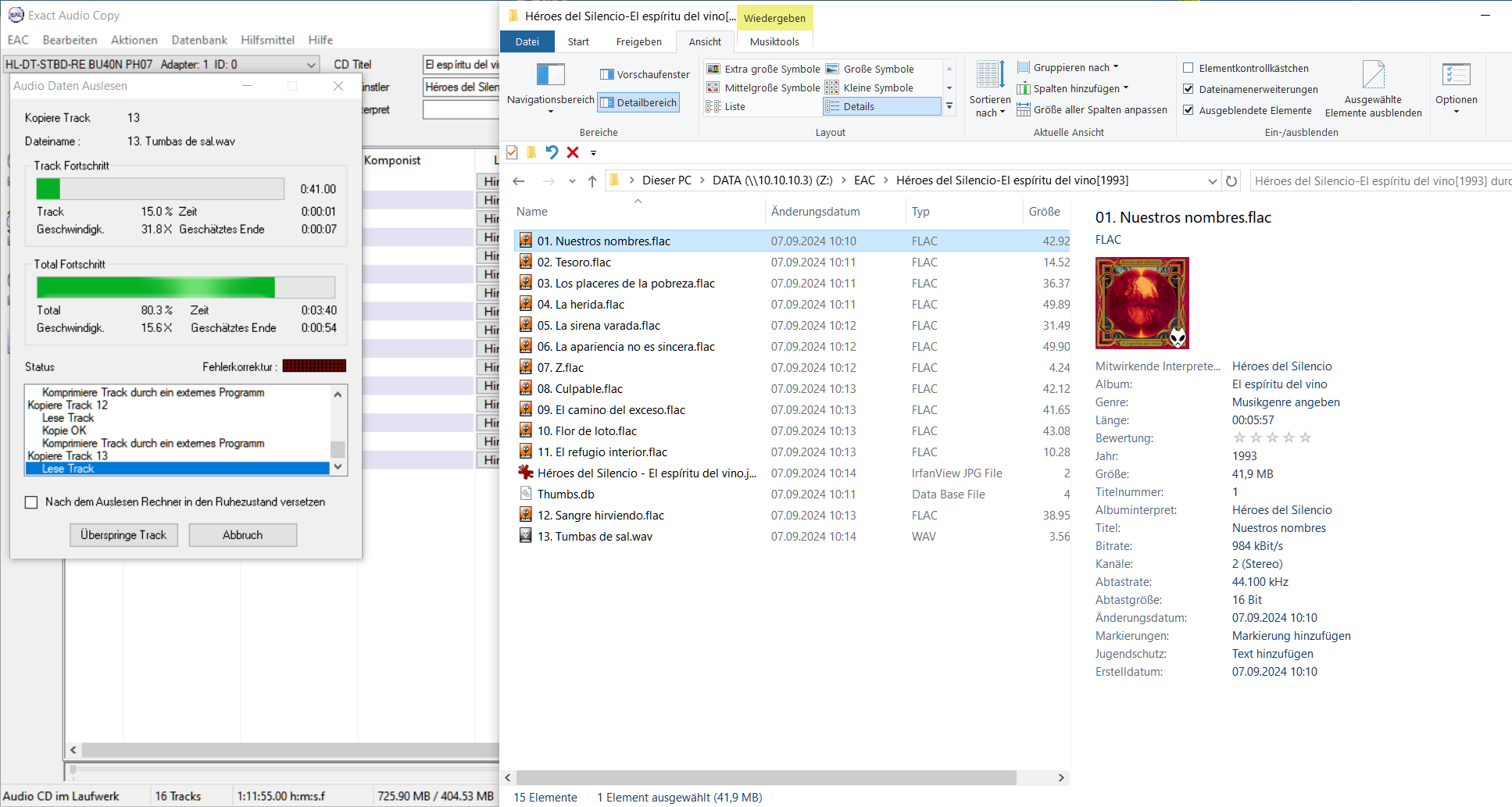Open the Datenbank menu in EAC
Image resolution: width=1512 pixels, height=807 pixels.
[199, 40]
